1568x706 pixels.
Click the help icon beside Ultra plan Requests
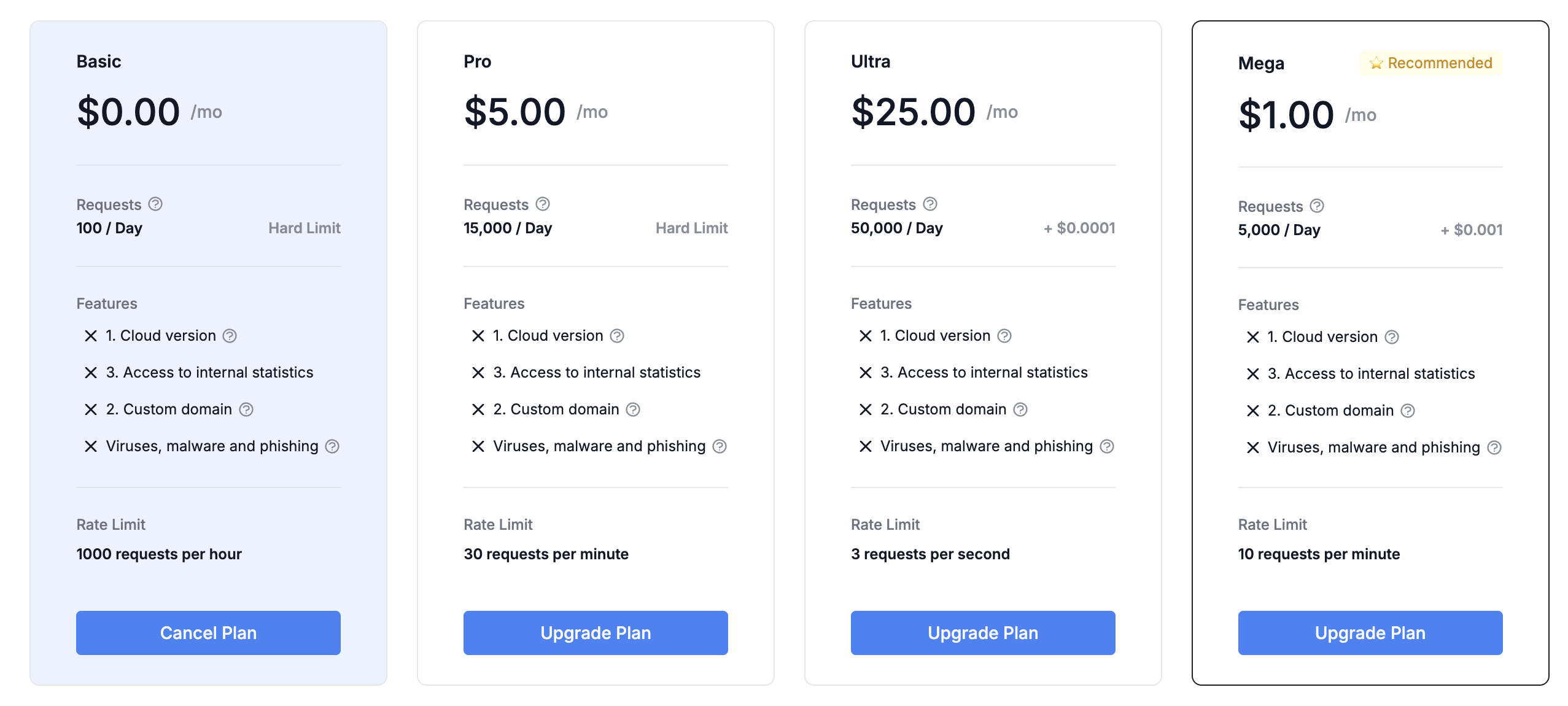click(930, 204)
